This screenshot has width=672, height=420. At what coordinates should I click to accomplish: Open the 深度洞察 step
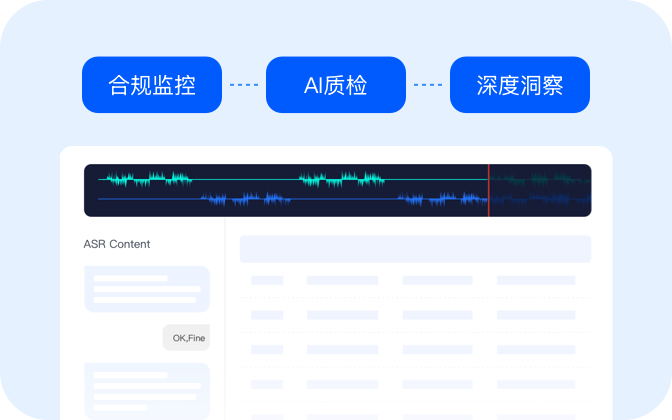click(519, 85)
